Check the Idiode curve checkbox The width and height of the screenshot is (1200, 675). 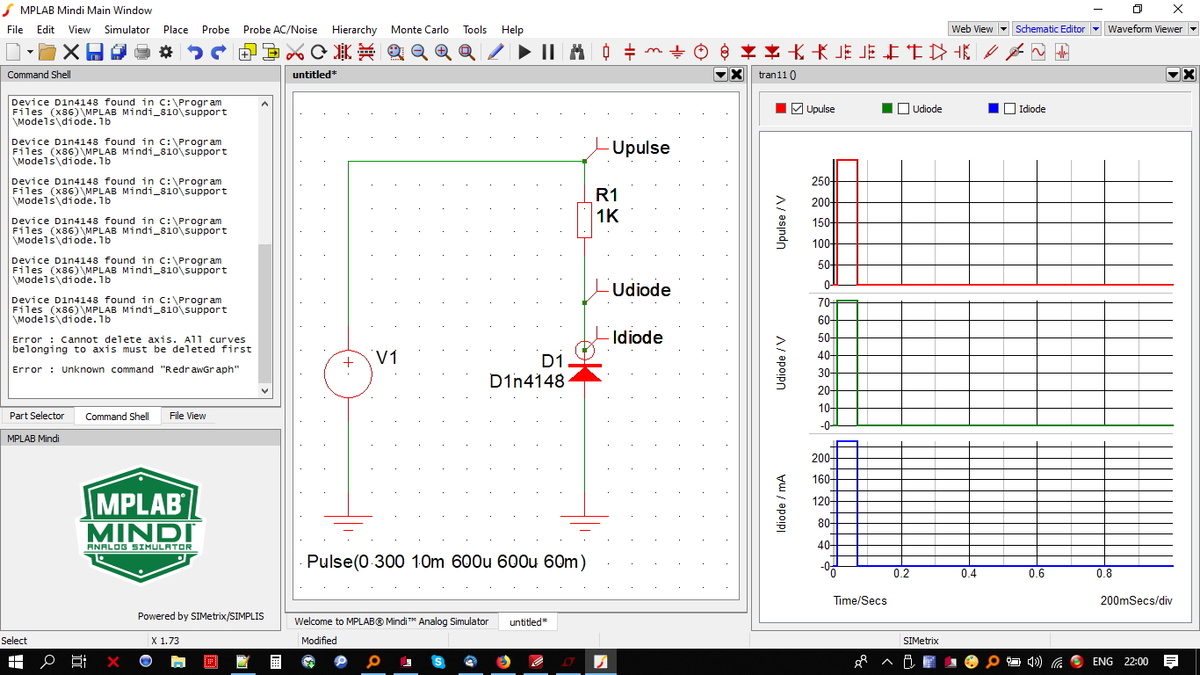(x=1009, y=109)
